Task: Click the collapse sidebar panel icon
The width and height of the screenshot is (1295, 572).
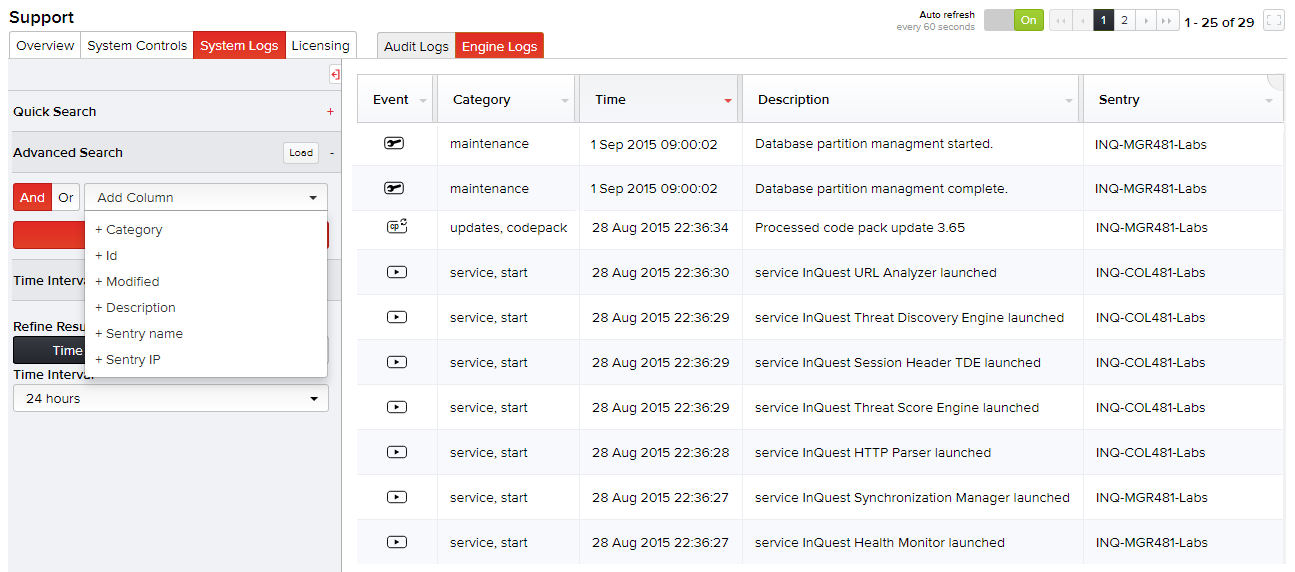Action: (x=335, y=75)
